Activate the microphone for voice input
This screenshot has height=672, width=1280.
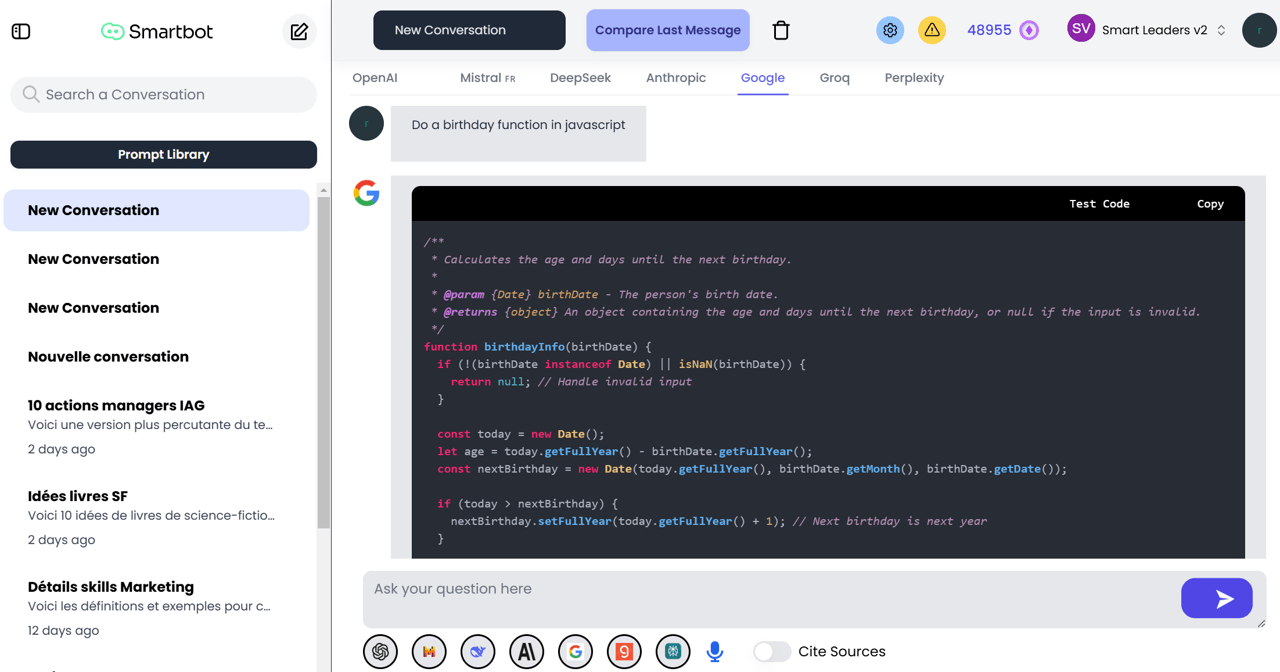pos(714,651)
